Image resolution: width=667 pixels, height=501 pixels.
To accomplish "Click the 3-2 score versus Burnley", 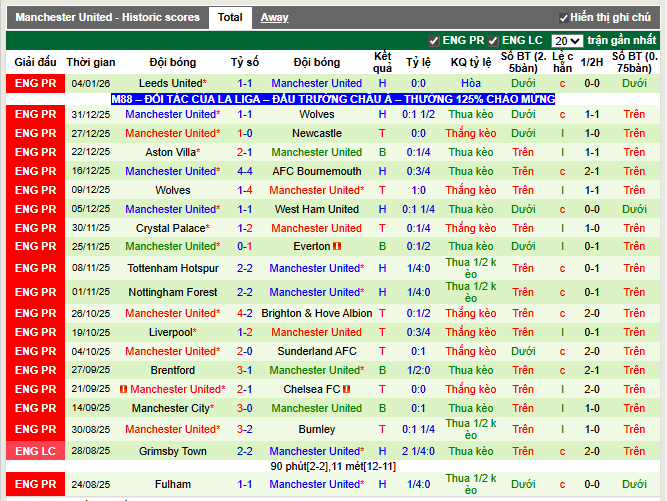I will 245,429.
